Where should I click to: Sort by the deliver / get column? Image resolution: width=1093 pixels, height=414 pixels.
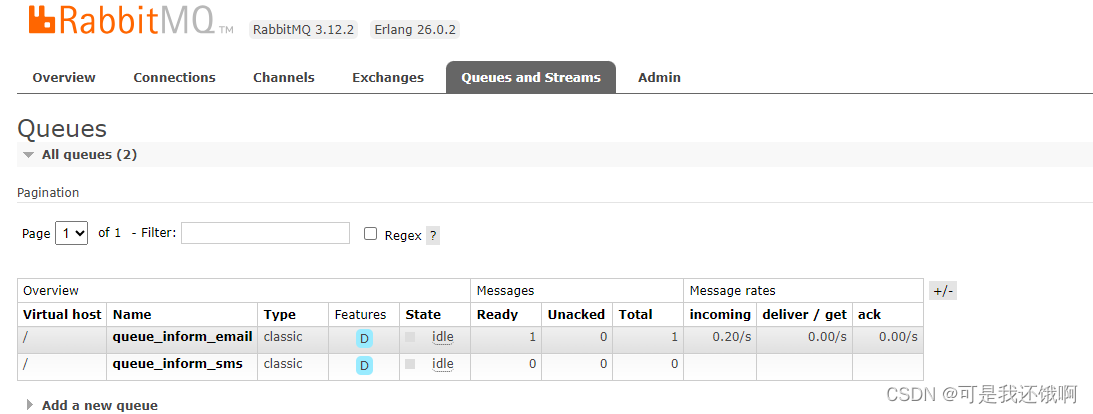pos(804,314)
